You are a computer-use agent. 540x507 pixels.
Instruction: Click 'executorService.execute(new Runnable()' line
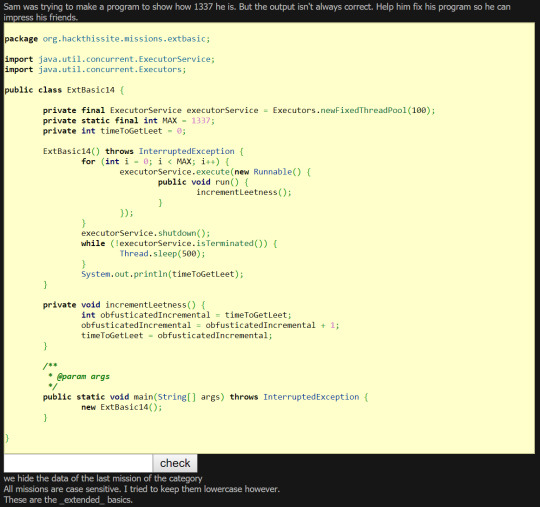pos(215,172)
